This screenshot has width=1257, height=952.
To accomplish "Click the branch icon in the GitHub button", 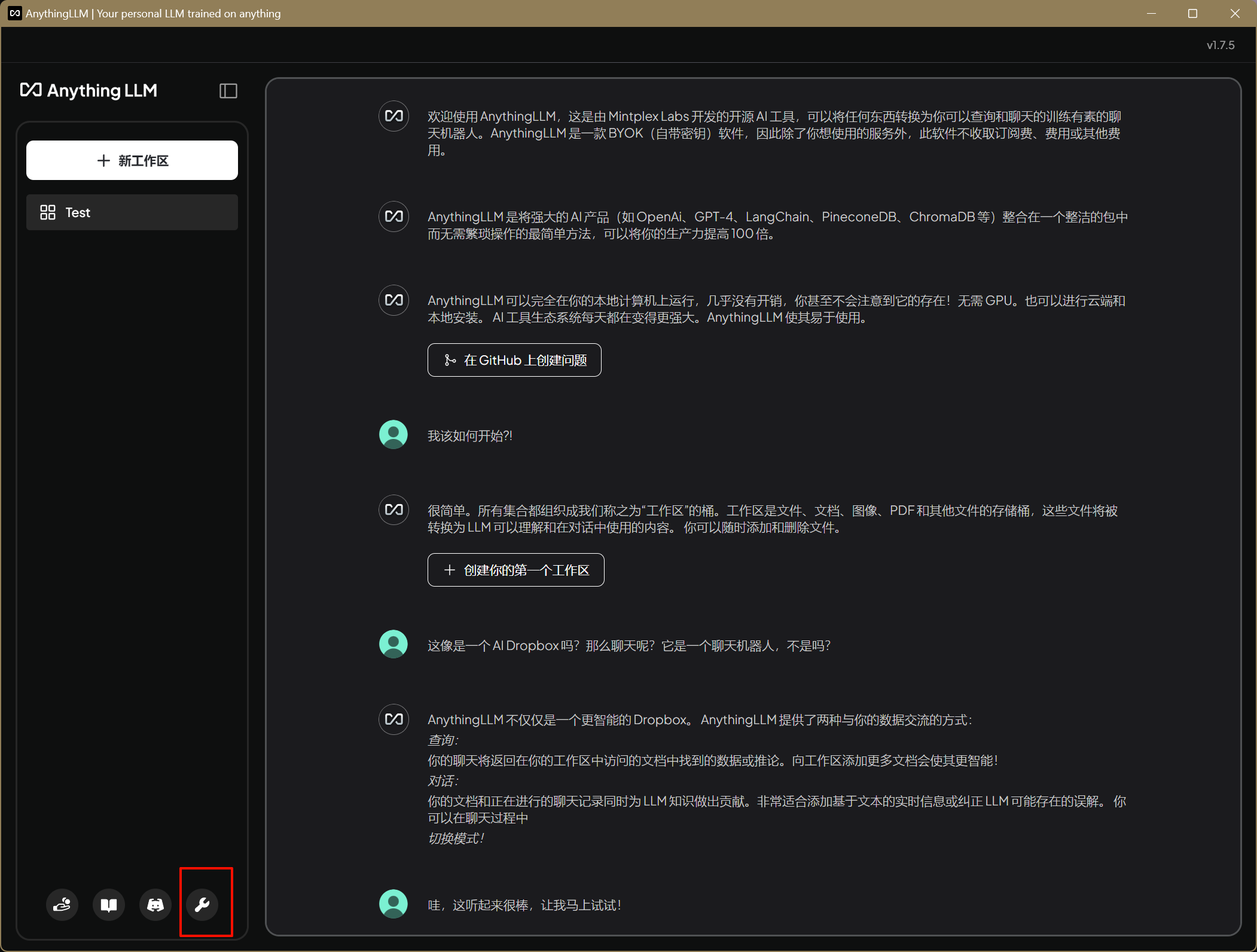I will click(x=450, y=360).
